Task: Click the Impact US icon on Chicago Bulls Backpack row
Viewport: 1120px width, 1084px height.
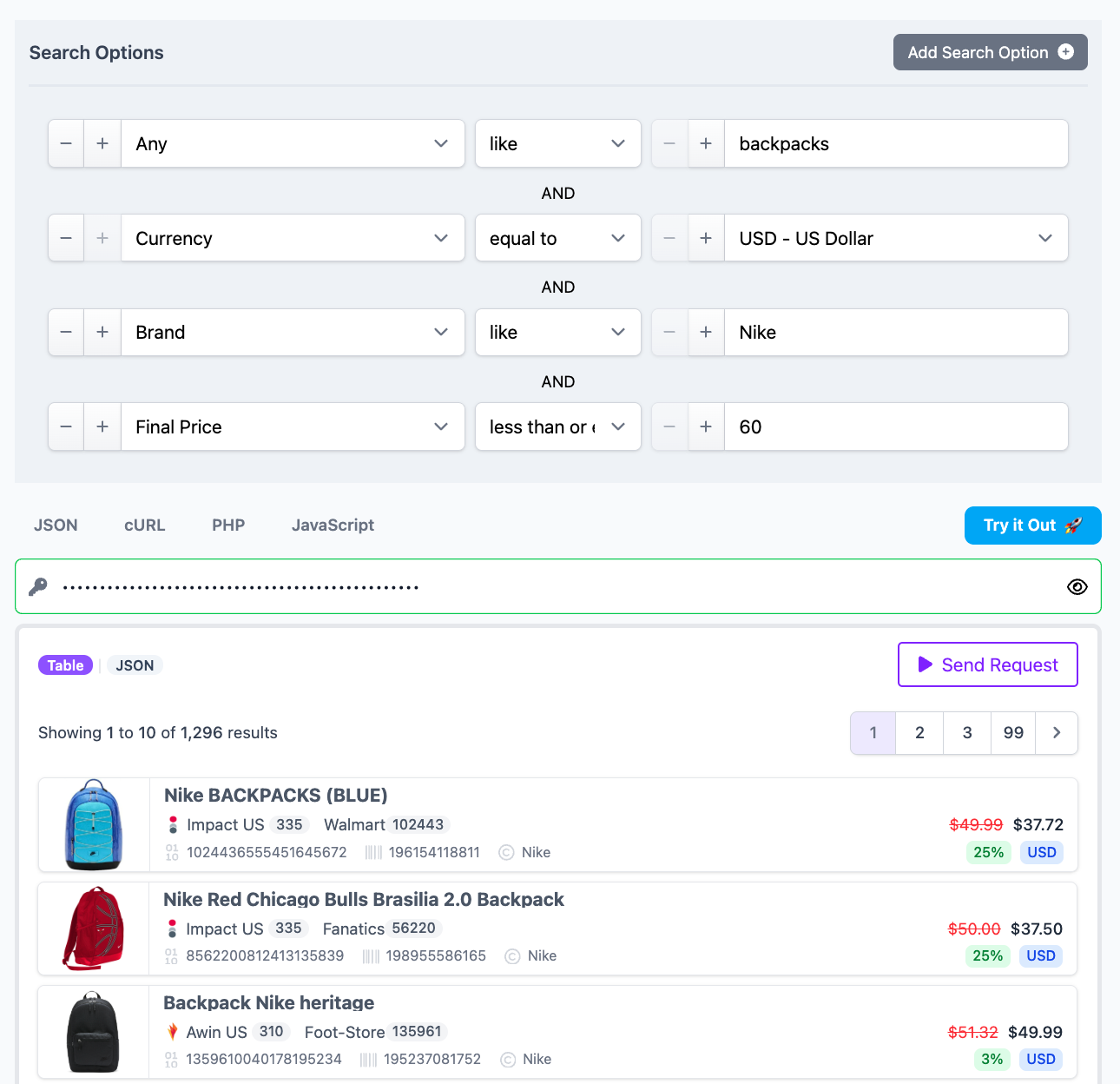Action: (x=172, y=929)
